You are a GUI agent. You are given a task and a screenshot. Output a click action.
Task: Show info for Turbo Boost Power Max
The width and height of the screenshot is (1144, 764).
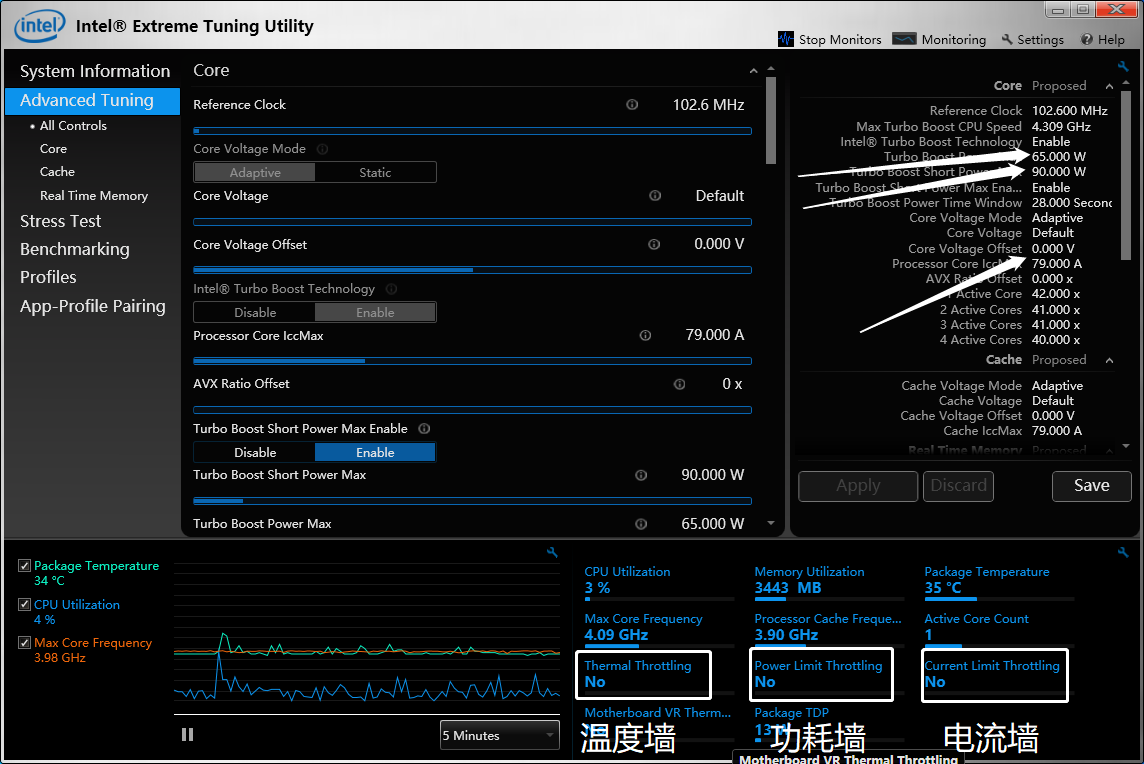(x=641, y=524)
